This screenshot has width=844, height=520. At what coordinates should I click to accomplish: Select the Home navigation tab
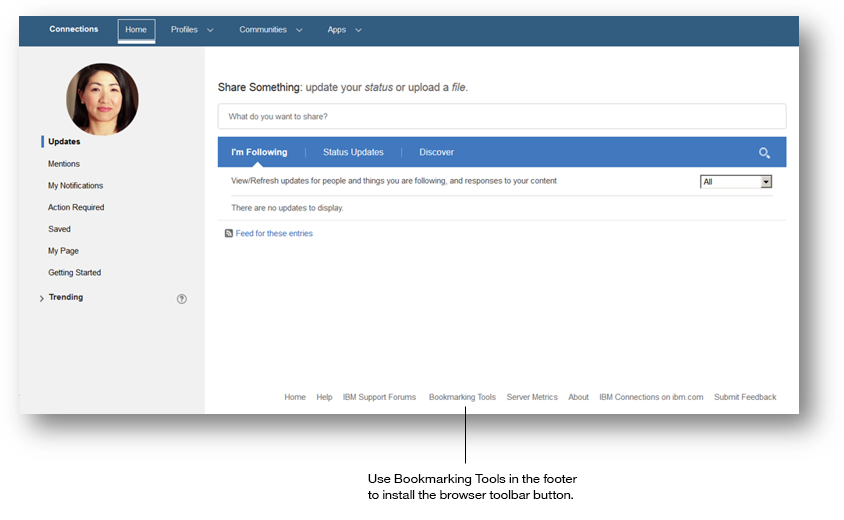point(136,30)
